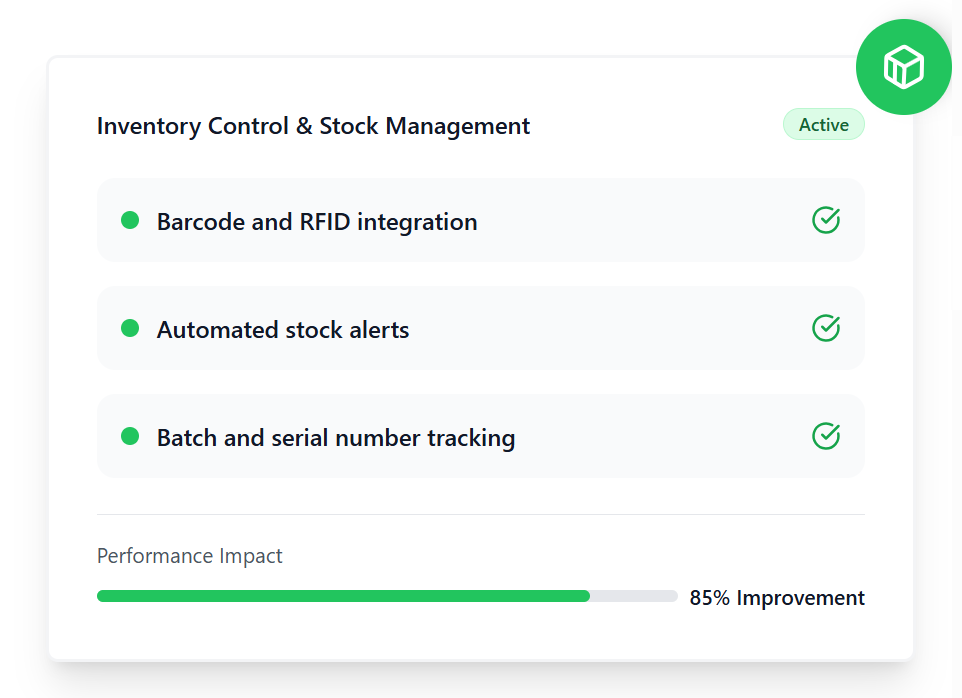Click the unfilled gray end of progress bar
Image resolution: width=962 pixels, height=698 pixels.
634,596
